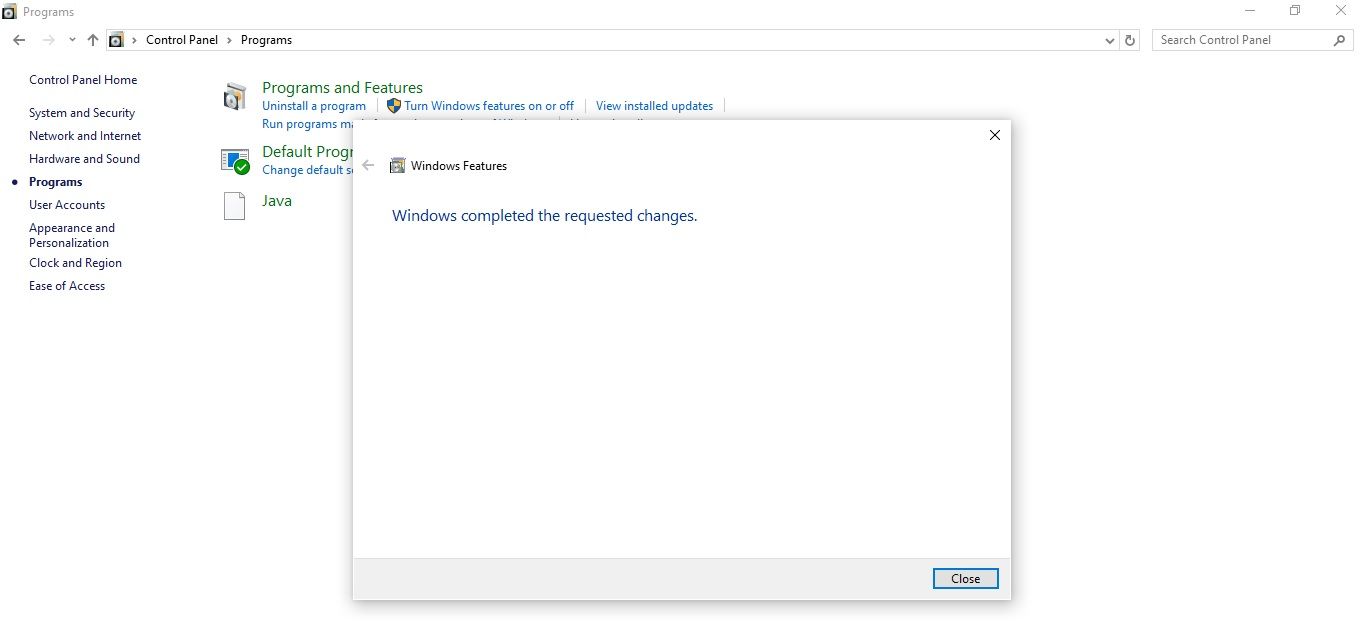
Task: Open View installed updates
Action: (654, 105)
